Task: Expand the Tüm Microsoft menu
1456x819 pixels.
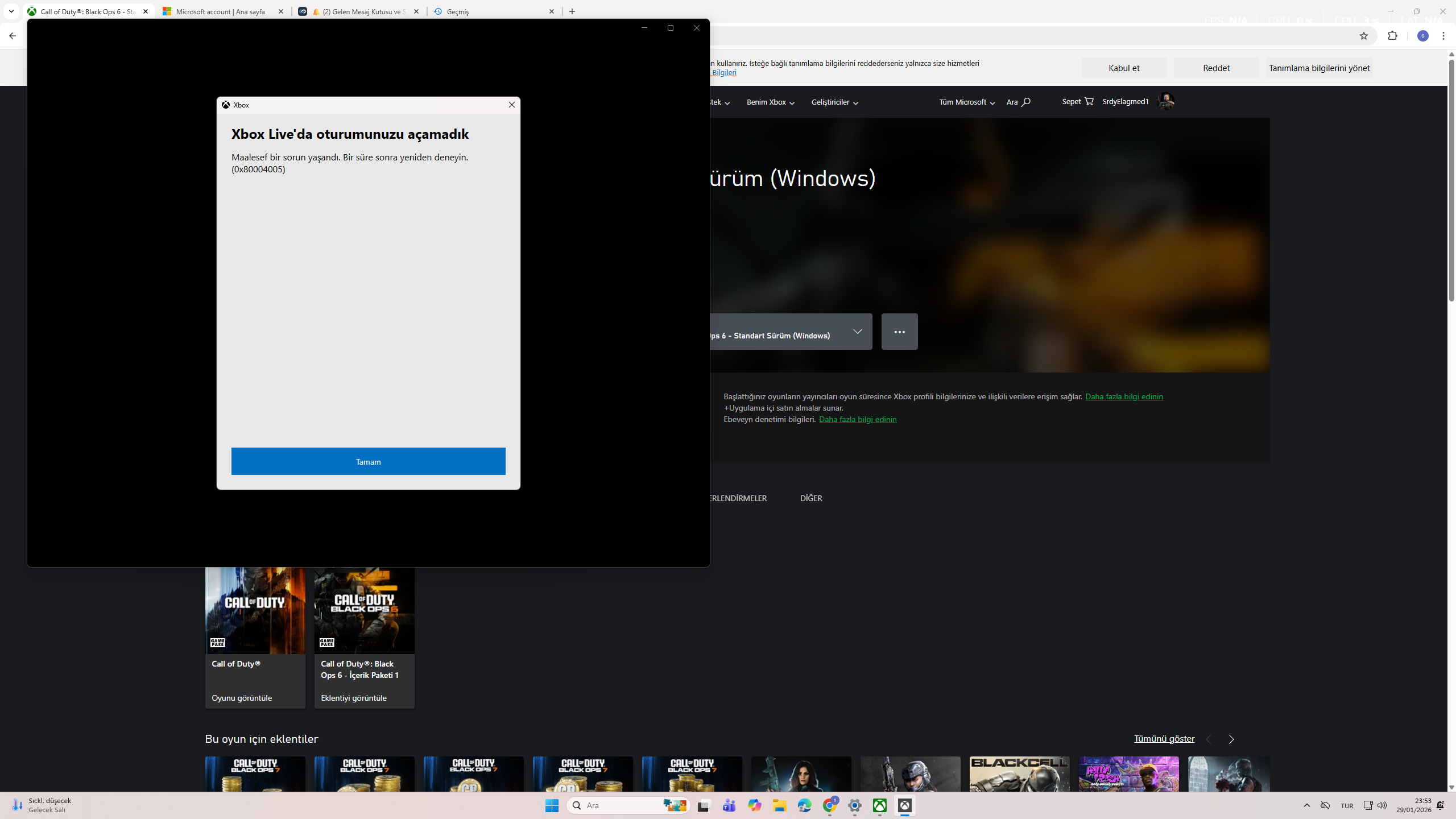Action: pyautogui.click(x=967, y=102)
